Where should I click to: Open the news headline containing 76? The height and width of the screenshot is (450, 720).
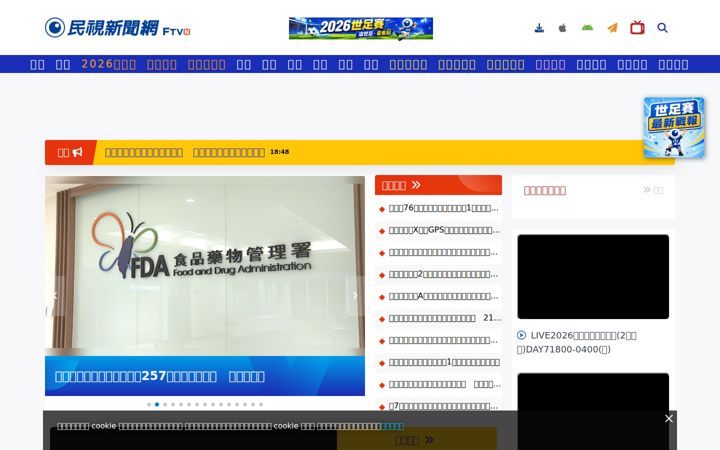point(444,208)
